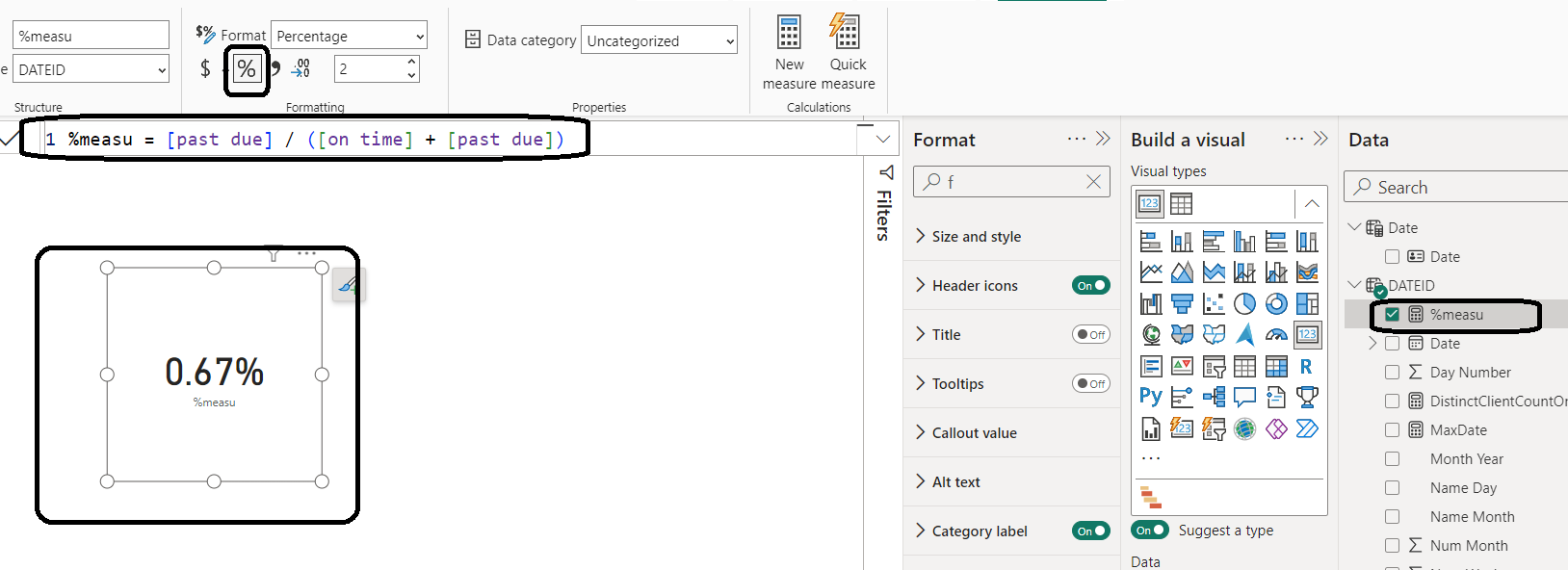Screen dimensions: 1568x570
Task: Open Quick measure dialog
Action: pos(848,53)
